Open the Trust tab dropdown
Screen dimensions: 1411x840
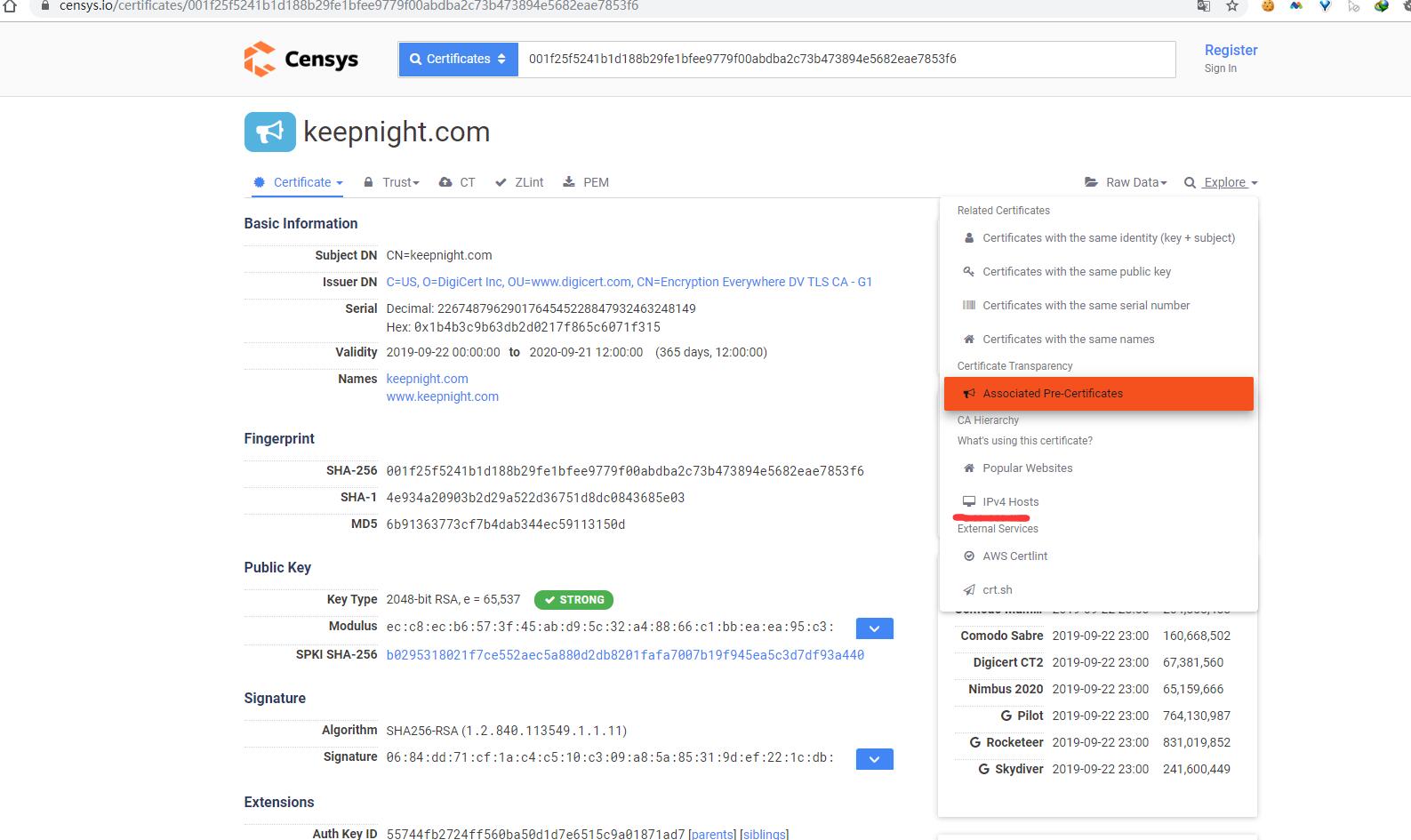392,182
